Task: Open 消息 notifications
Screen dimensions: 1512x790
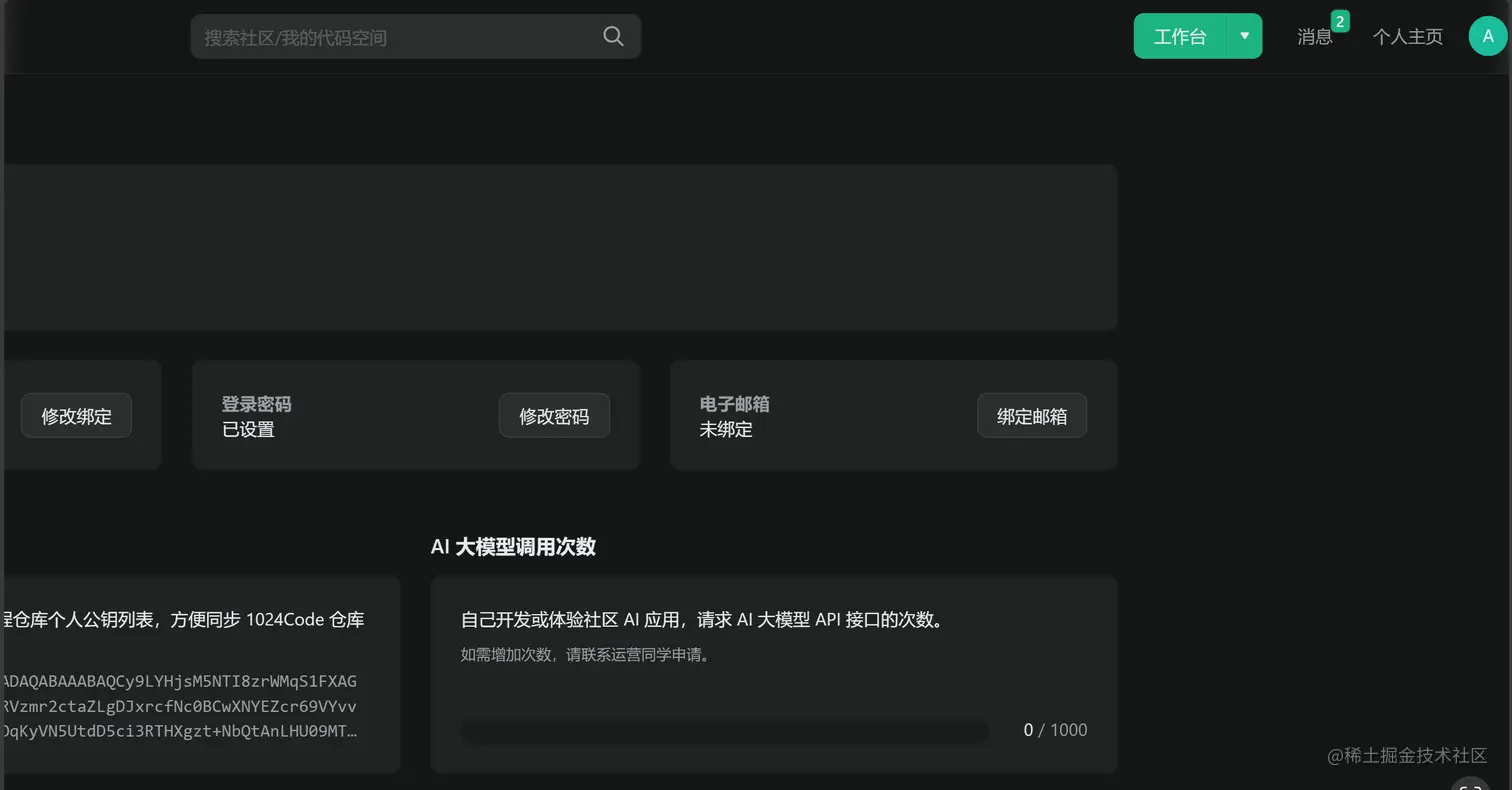Action: (x=1314, y=37)
